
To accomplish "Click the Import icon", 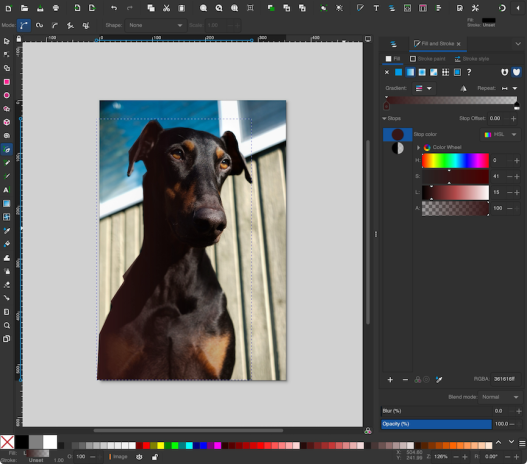I will [x=77, y=8].
